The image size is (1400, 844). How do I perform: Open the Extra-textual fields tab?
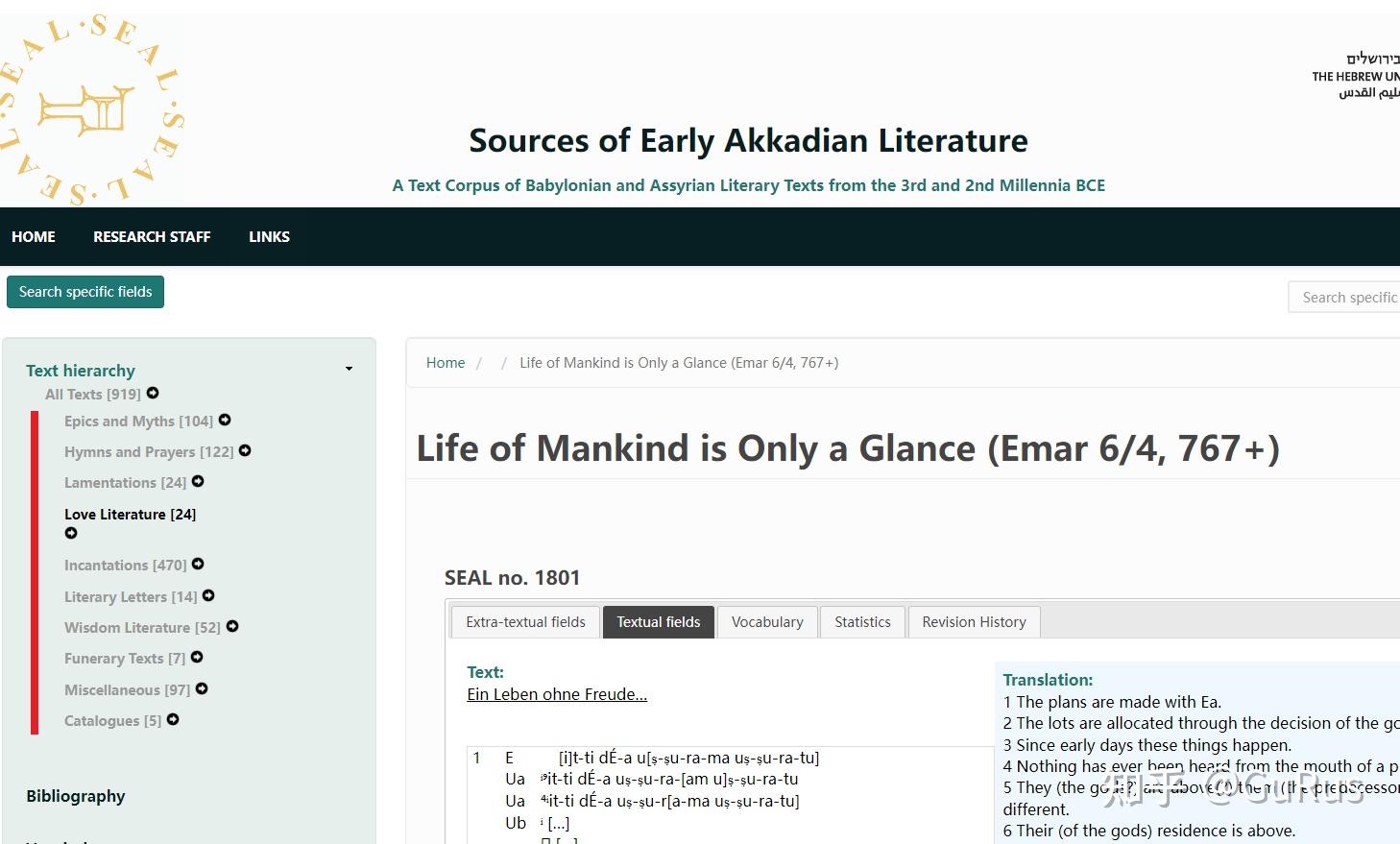pos(525,622)
